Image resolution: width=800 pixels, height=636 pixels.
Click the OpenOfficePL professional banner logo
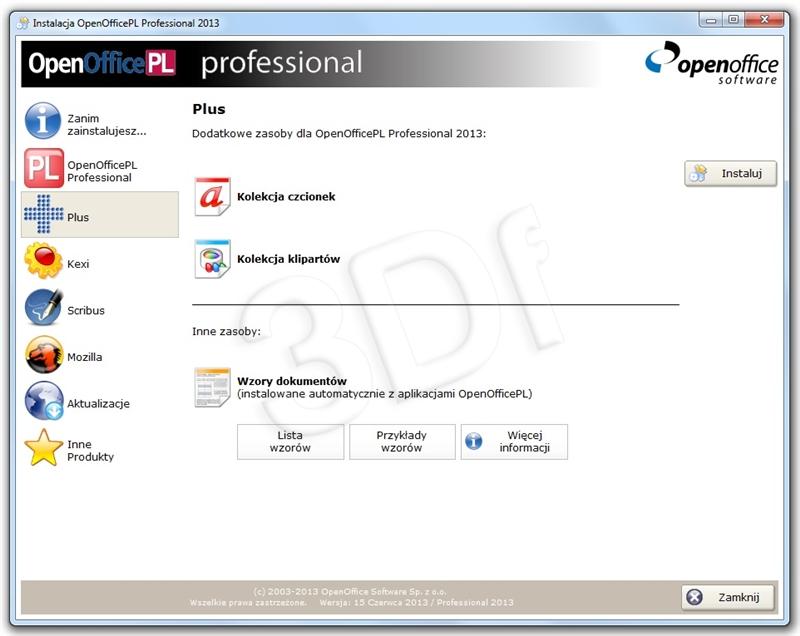[x=196, y=64]
